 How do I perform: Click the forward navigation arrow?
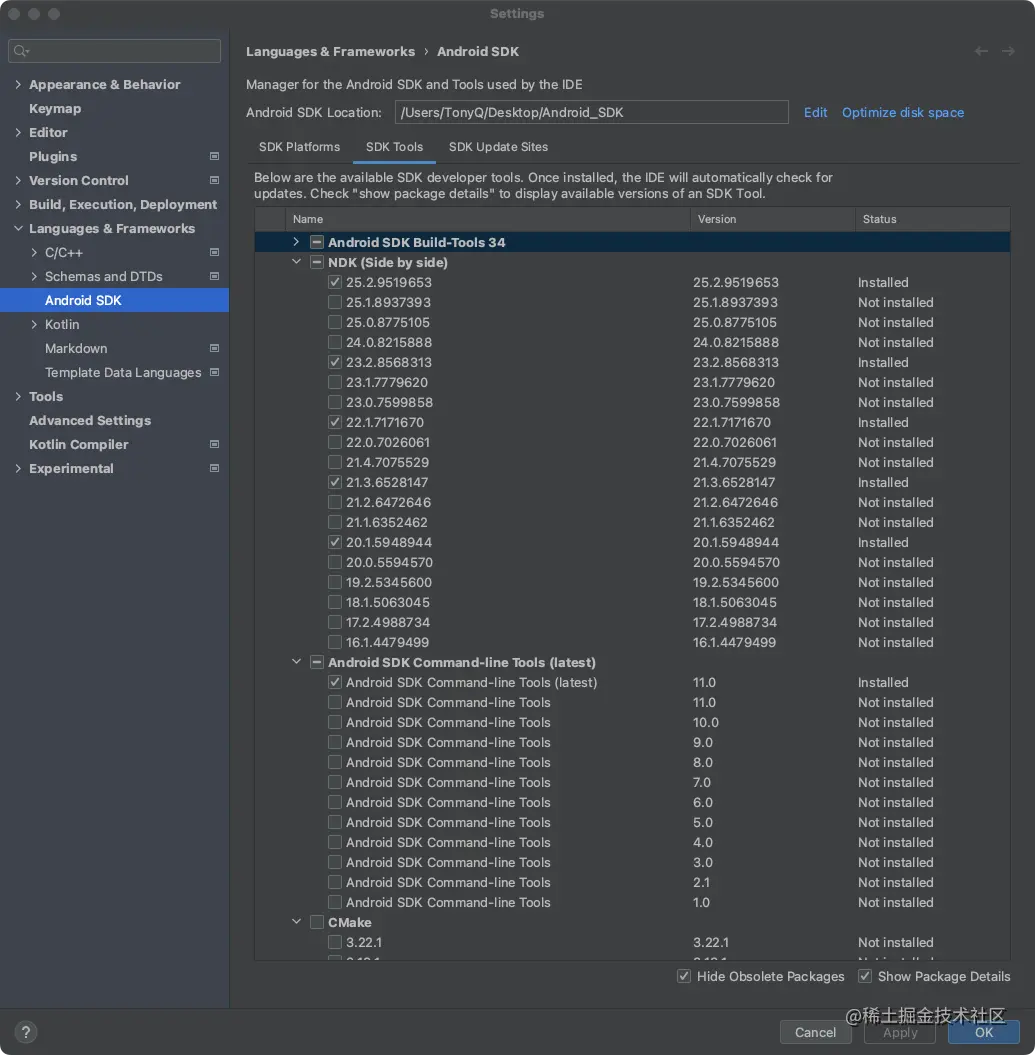coord(1008,51)
